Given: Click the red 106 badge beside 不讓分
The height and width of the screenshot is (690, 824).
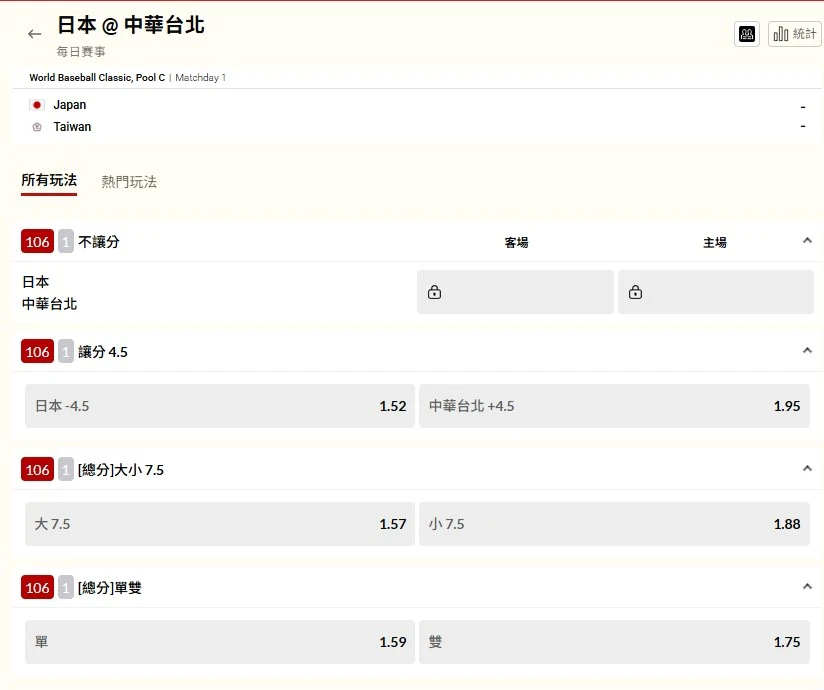Looking at the screenshot, I should click(38, 241).
